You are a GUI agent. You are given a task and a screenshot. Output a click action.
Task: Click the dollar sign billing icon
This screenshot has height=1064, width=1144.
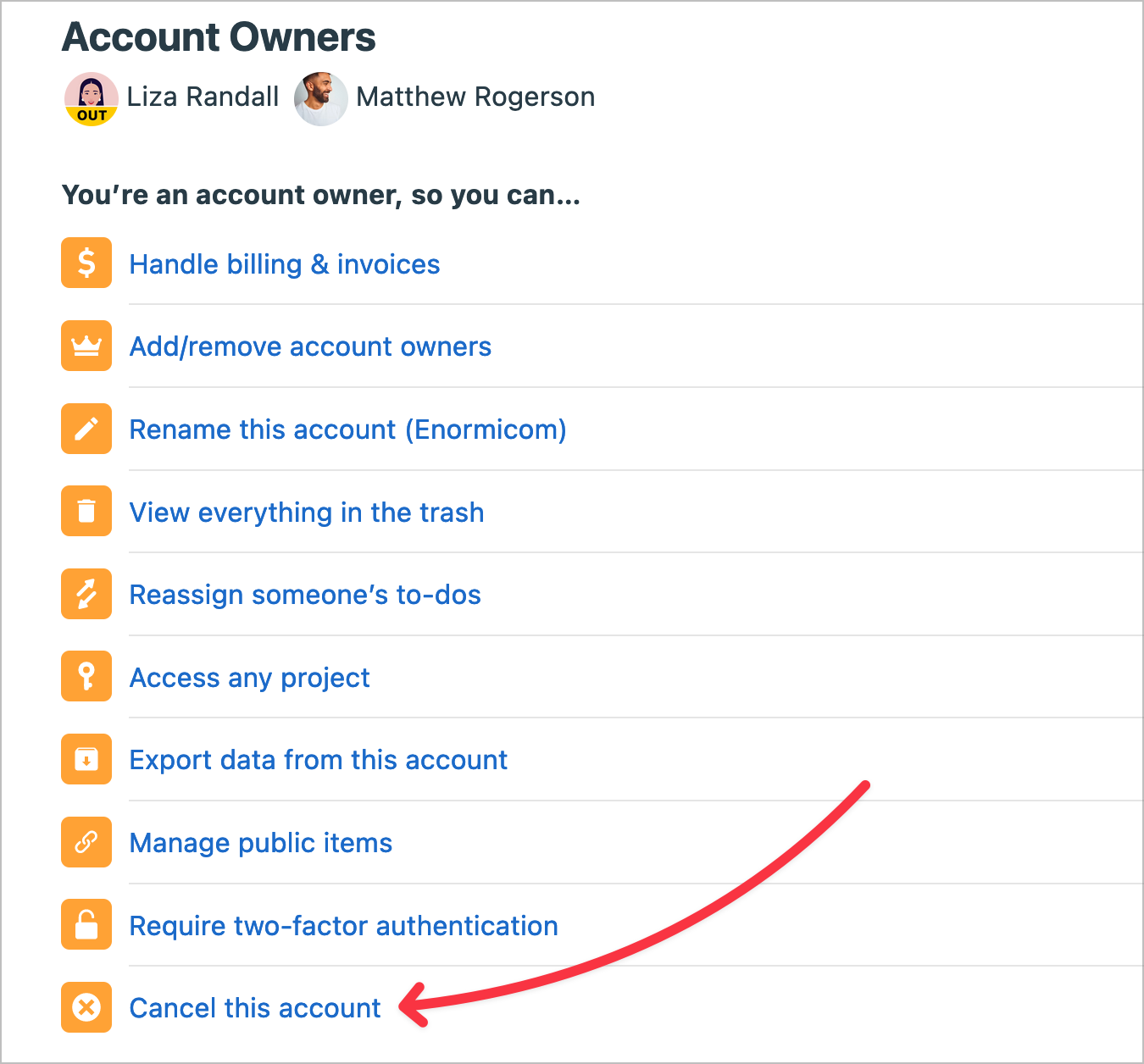click(86, 263)
